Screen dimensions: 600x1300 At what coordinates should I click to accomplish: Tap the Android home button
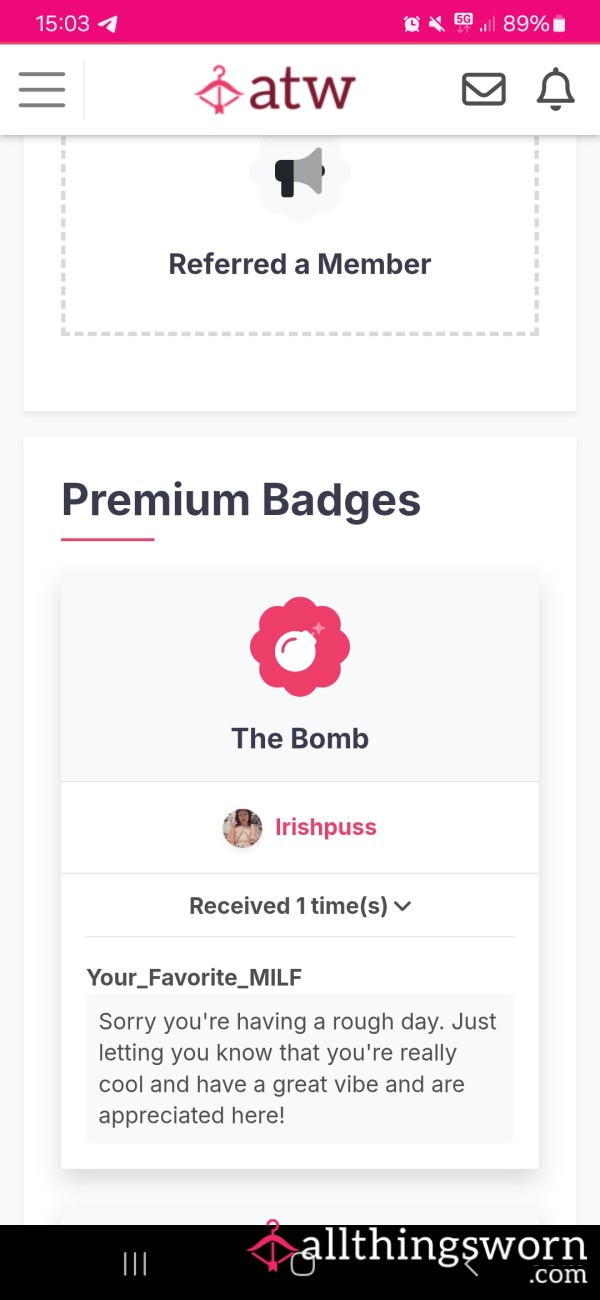click(302, 1263)
